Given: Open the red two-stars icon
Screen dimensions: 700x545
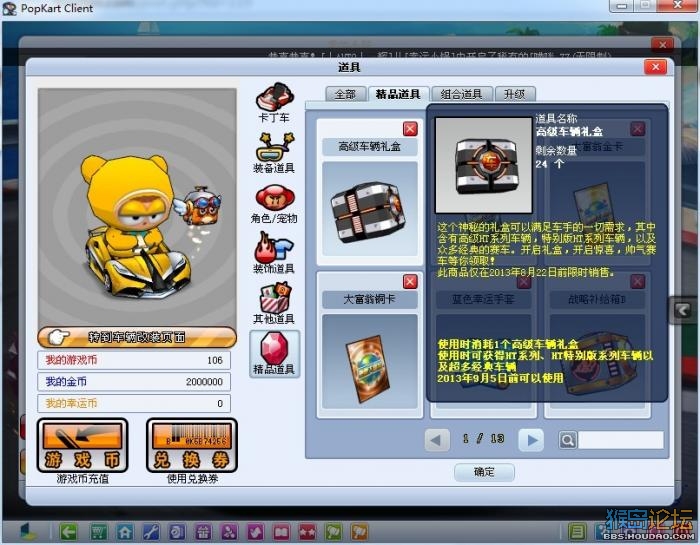Looking at the screenshot, I should [x=307, y=532].
